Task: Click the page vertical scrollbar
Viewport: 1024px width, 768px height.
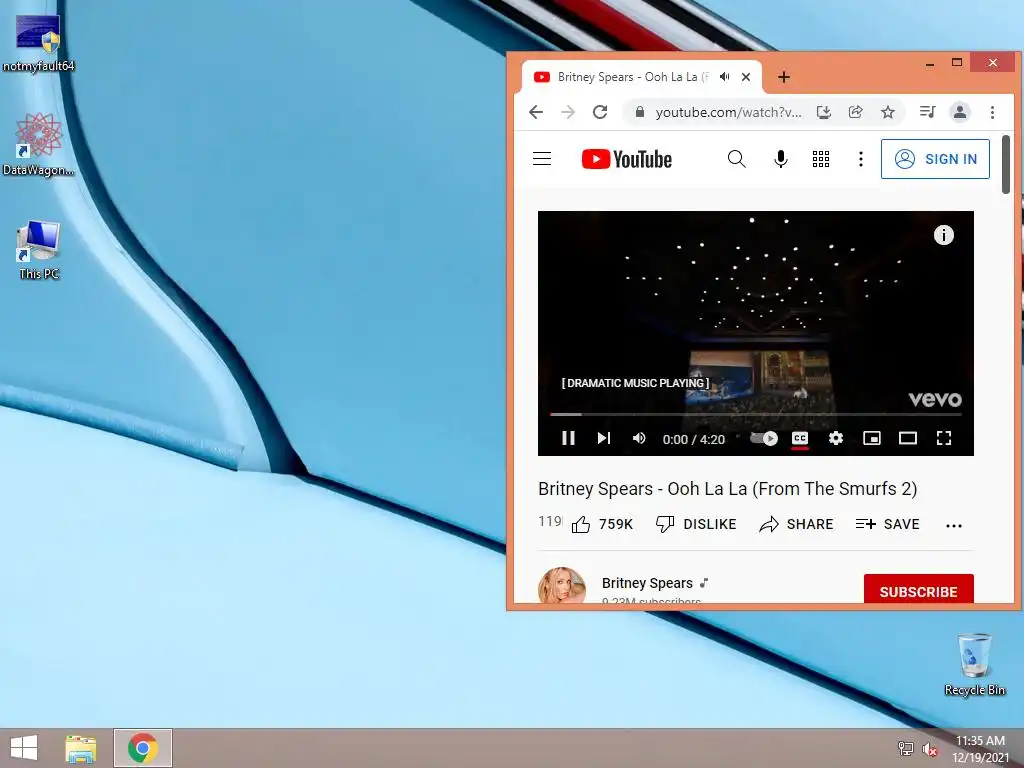Action: pyautogui.click(x=1006, y=164)
